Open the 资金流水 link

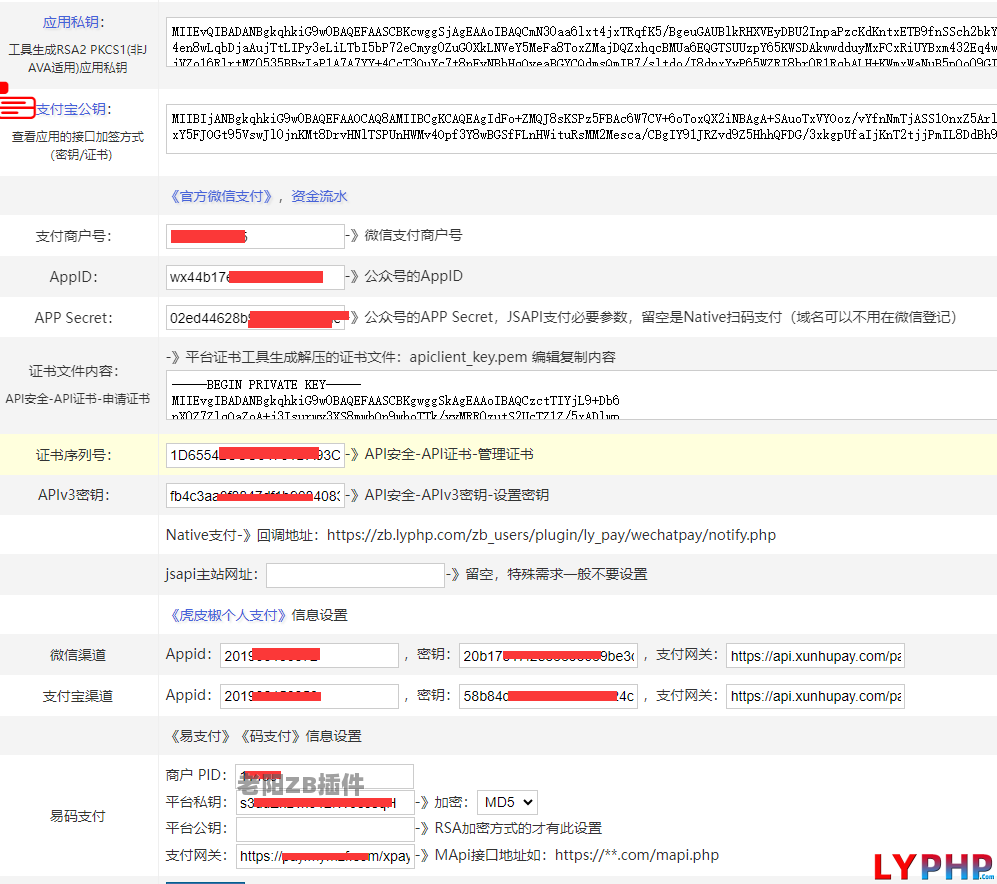[x=319, y=197]
